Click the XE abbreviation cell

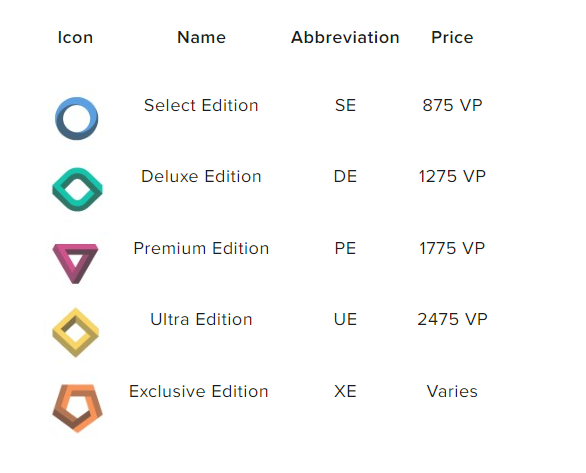(x=345, y=392)
